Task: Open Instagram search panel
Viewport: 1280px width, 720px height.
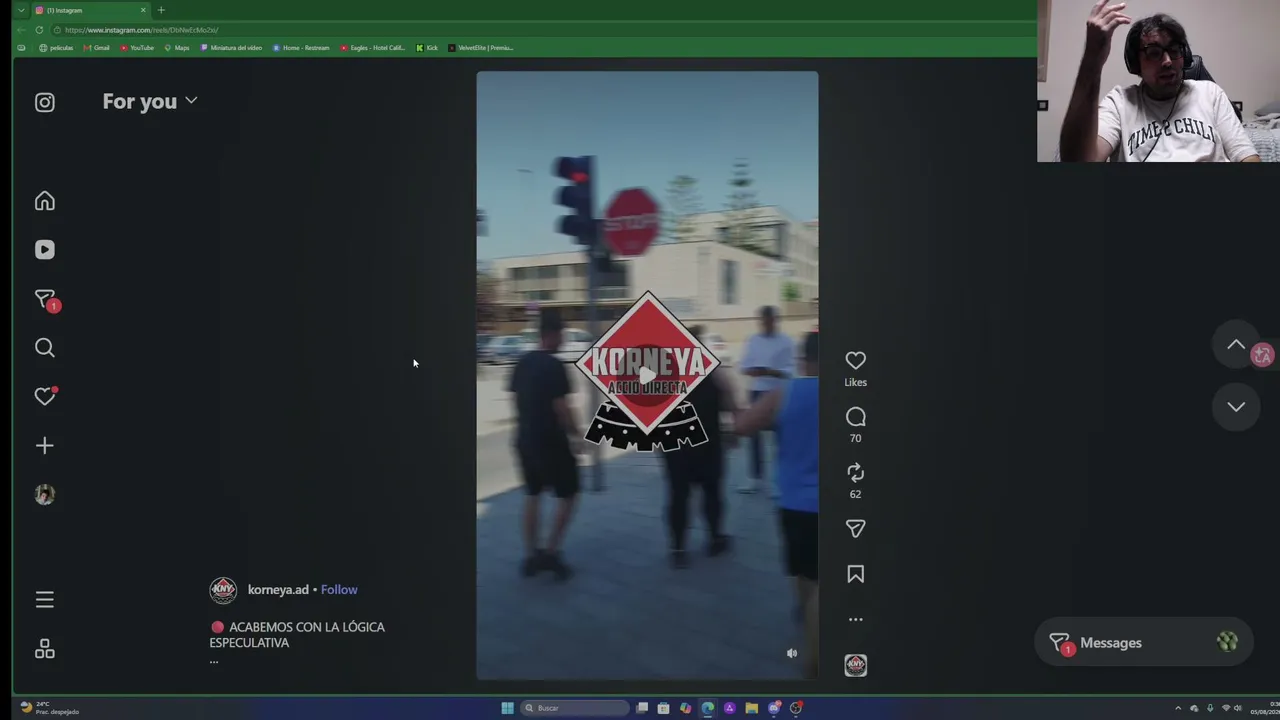Action: 45,348
